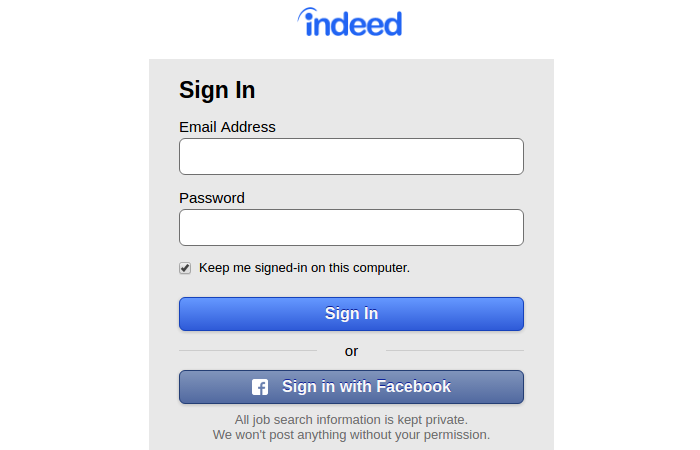Click the bold Sign In heading
Image resolution: width=700 pixels, height=450 pixels.
[x=217, y=90]
